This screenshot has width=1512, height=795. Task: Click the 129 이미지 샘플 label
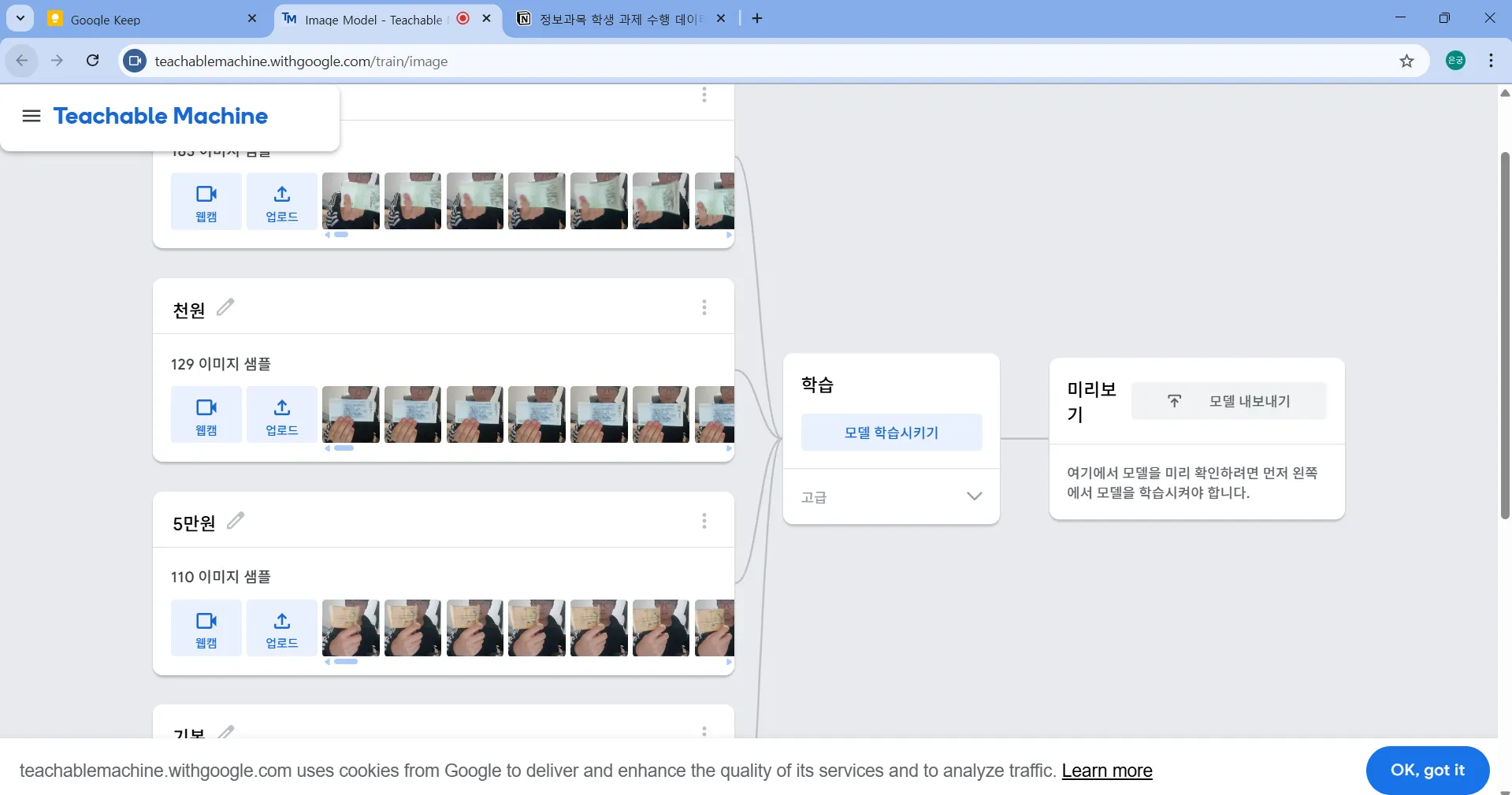click(221, 364)
